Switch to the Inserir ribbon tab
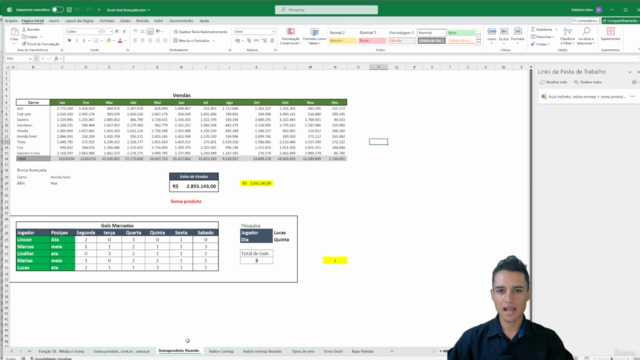640x360 pixels. point(54,20)
